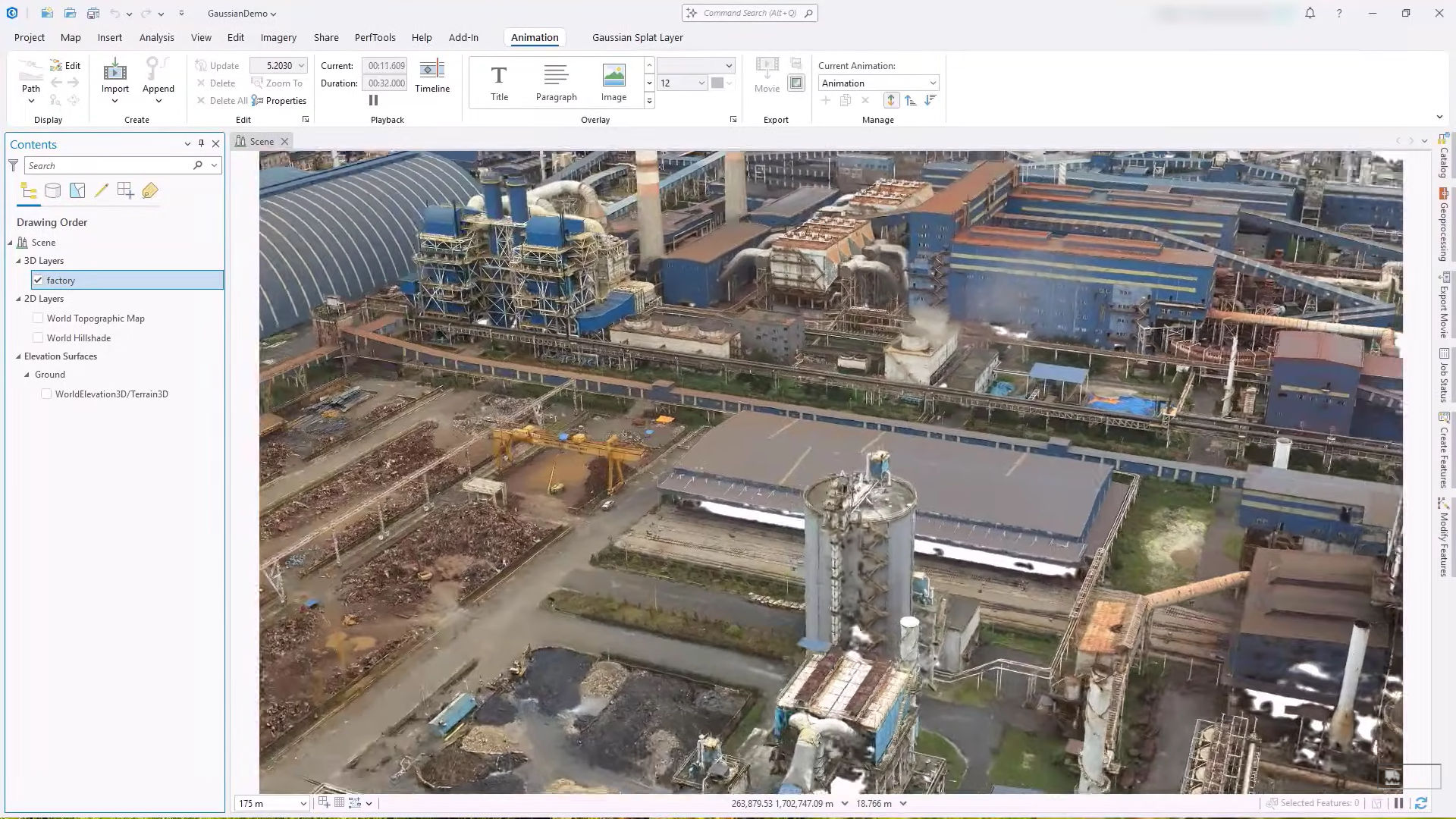The width and height of the screenshot is (1456, 819).
Task: Pause animation playback in Playback group
Action: (x=373, y=99)
